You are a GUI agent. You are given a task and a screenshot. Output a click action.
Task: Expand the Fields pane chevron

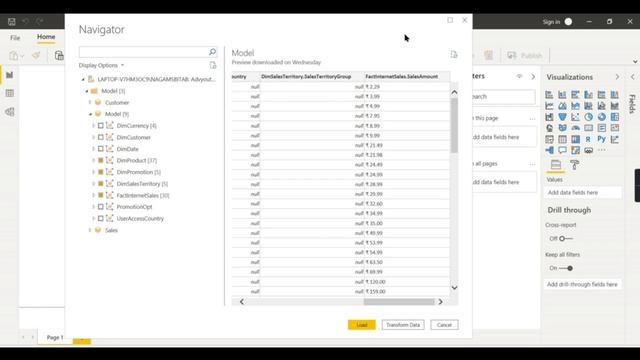632,77
